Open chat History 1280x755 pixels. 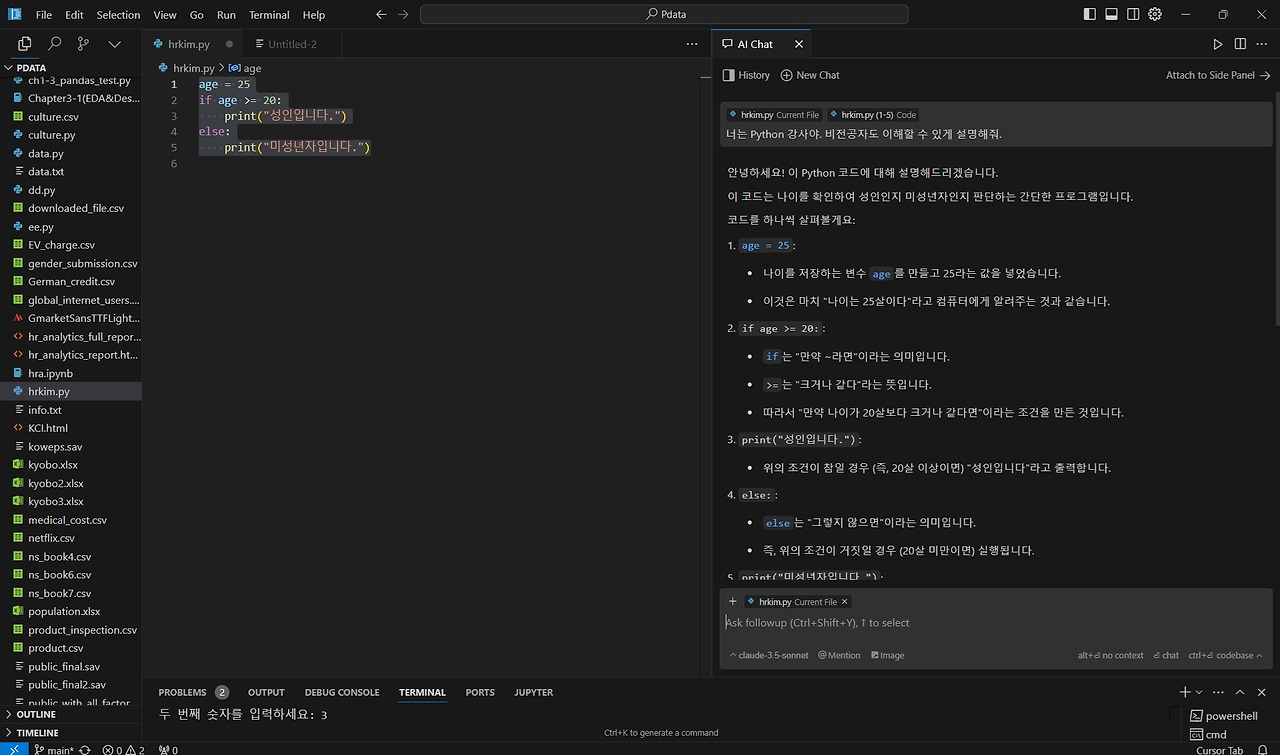coord(746,75)
